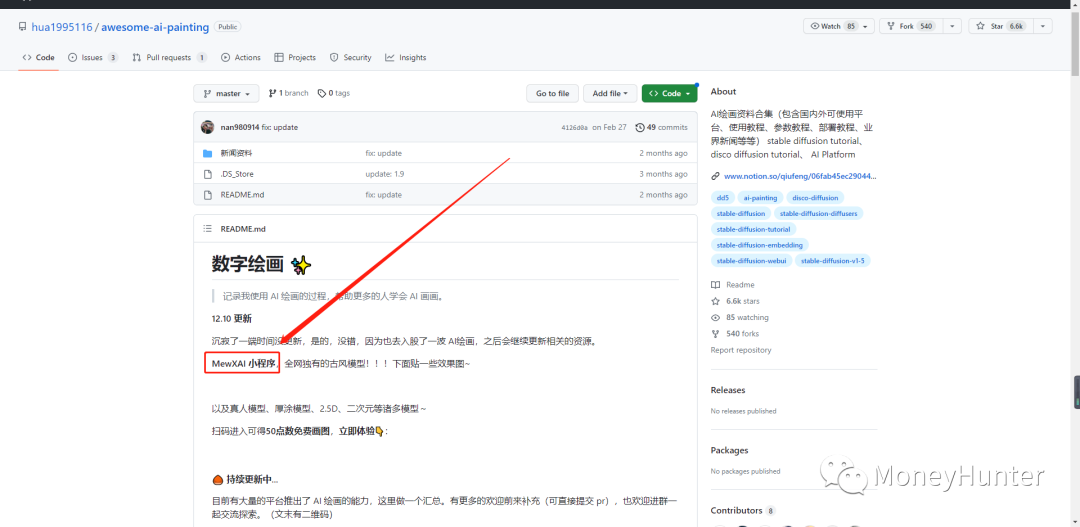1080x527 pixels.
Task: Select the stable-diffusion-webui topic tag
Action: (x=751, y=261)
